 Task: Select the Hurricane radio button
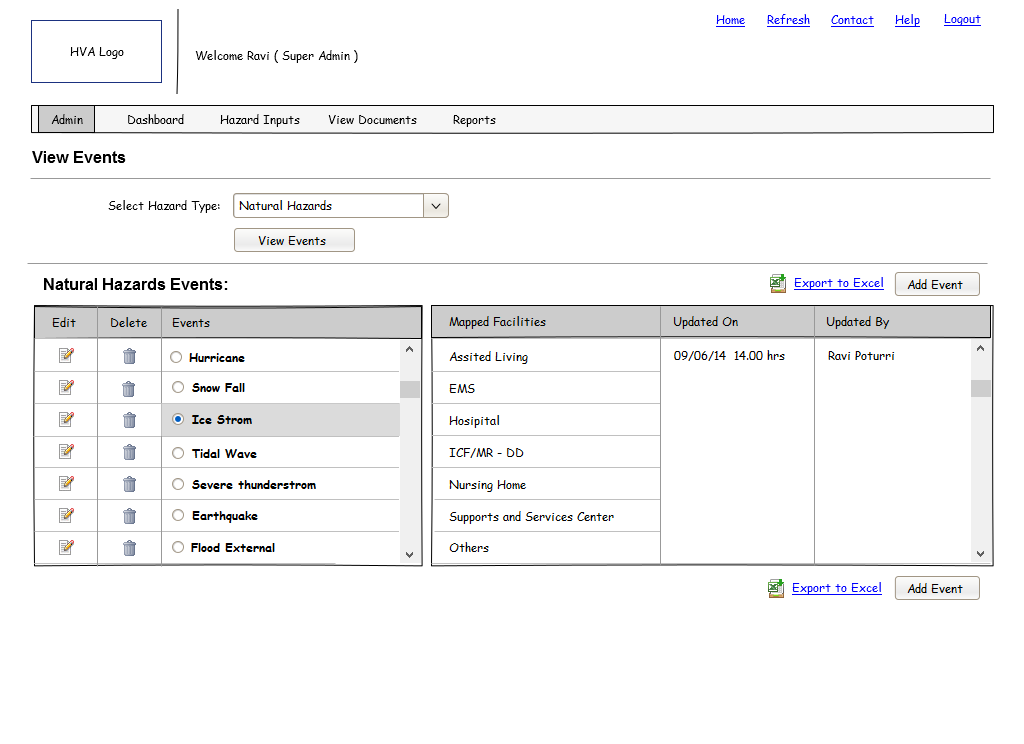coord(177,357)
